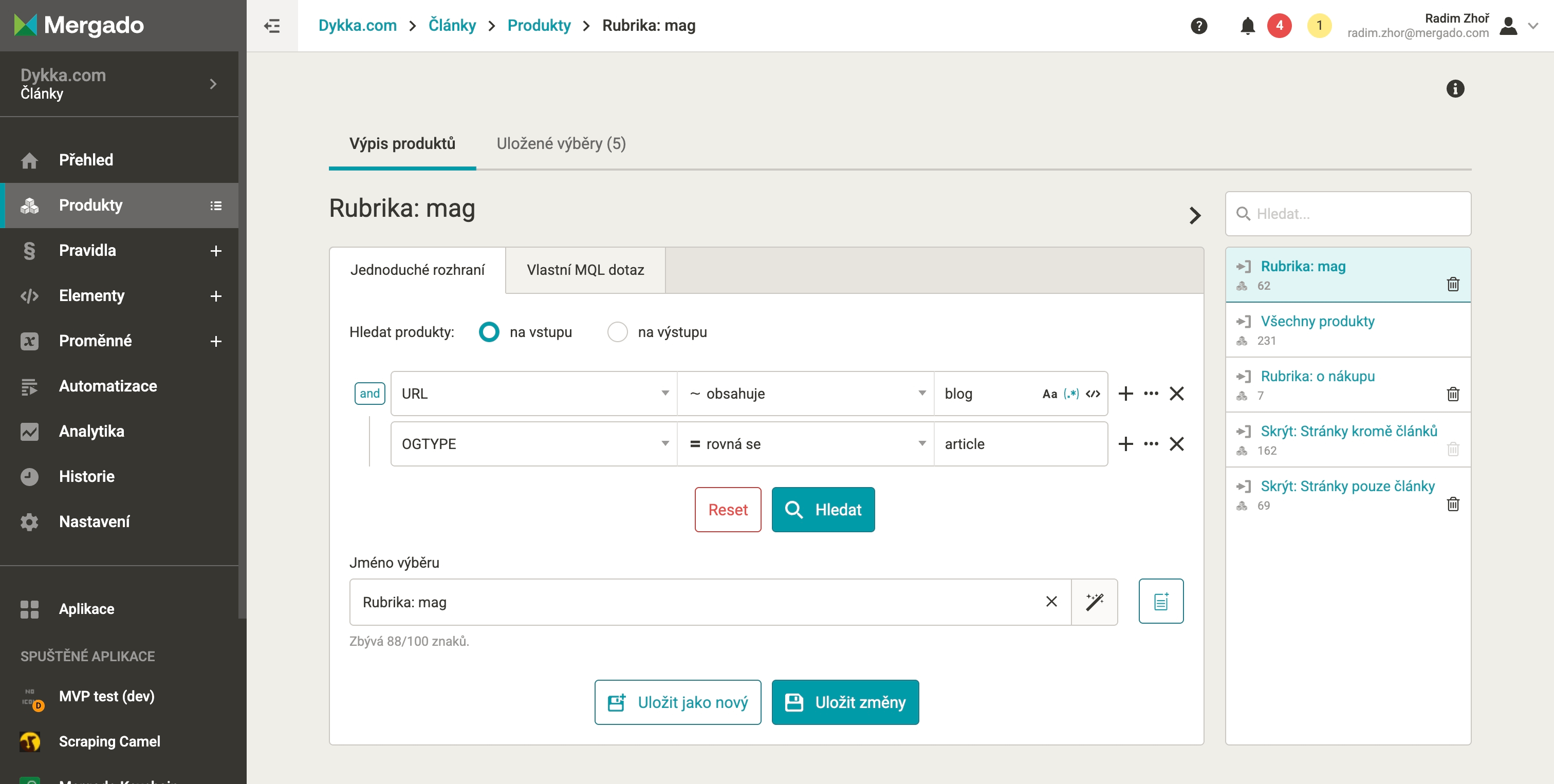Delete the saved selection 'Rubrika: o nákupu'
1554x784 pixels.
(1453, 395)
